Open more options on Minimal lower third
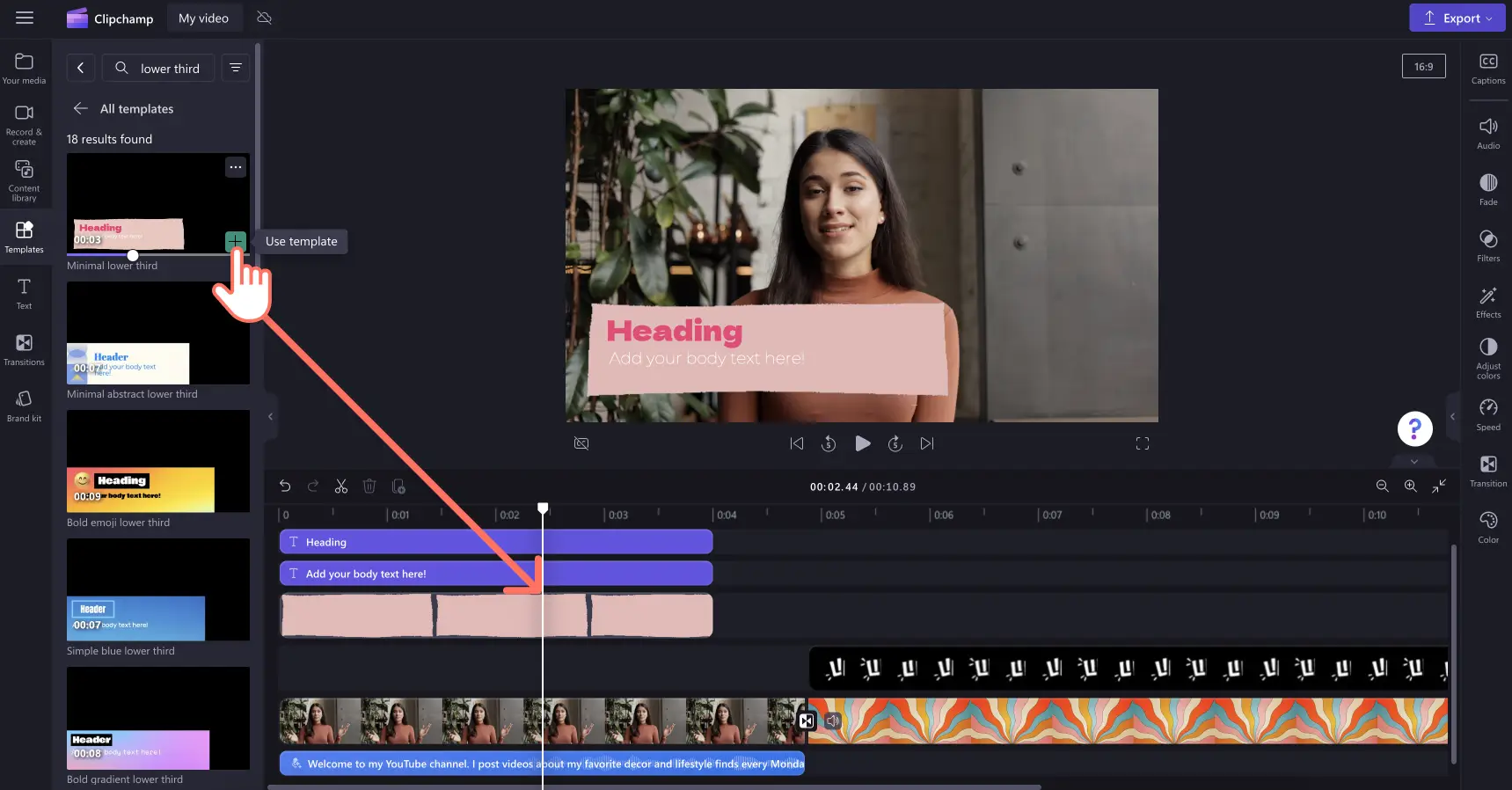 [236, 167]
